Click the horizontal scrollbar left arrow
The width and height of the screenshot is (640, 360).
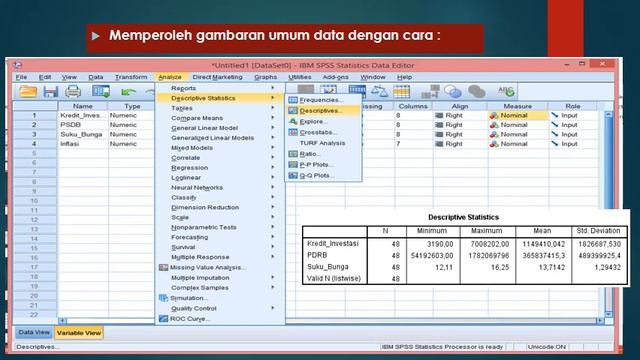point(62,321)
